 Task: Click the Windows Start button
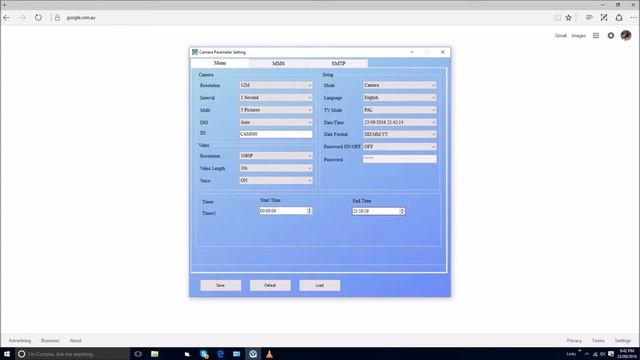(x=7, y=354)
